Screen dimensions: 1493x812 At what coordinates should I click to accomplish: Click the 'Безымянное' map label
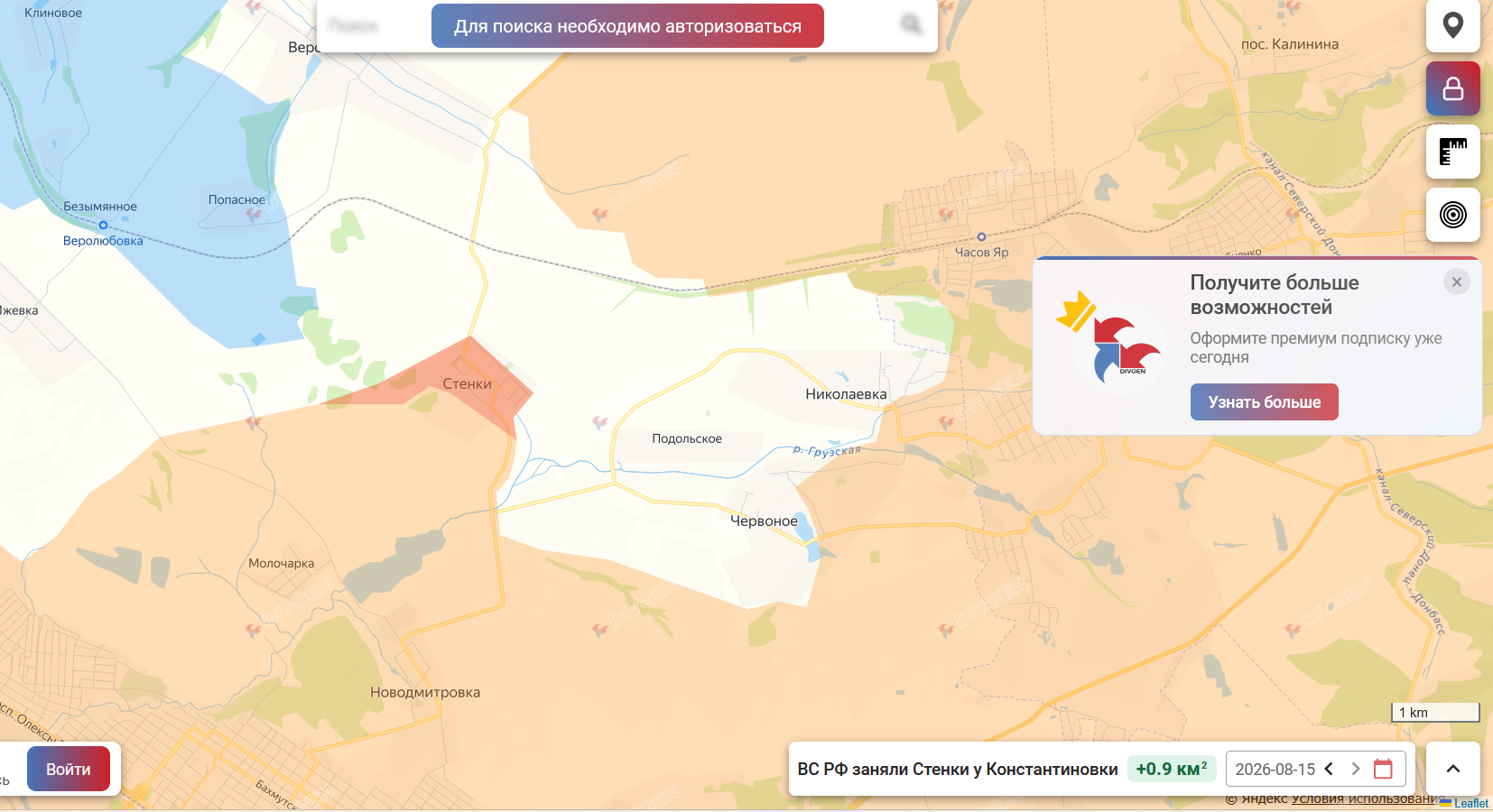[100, 207]
